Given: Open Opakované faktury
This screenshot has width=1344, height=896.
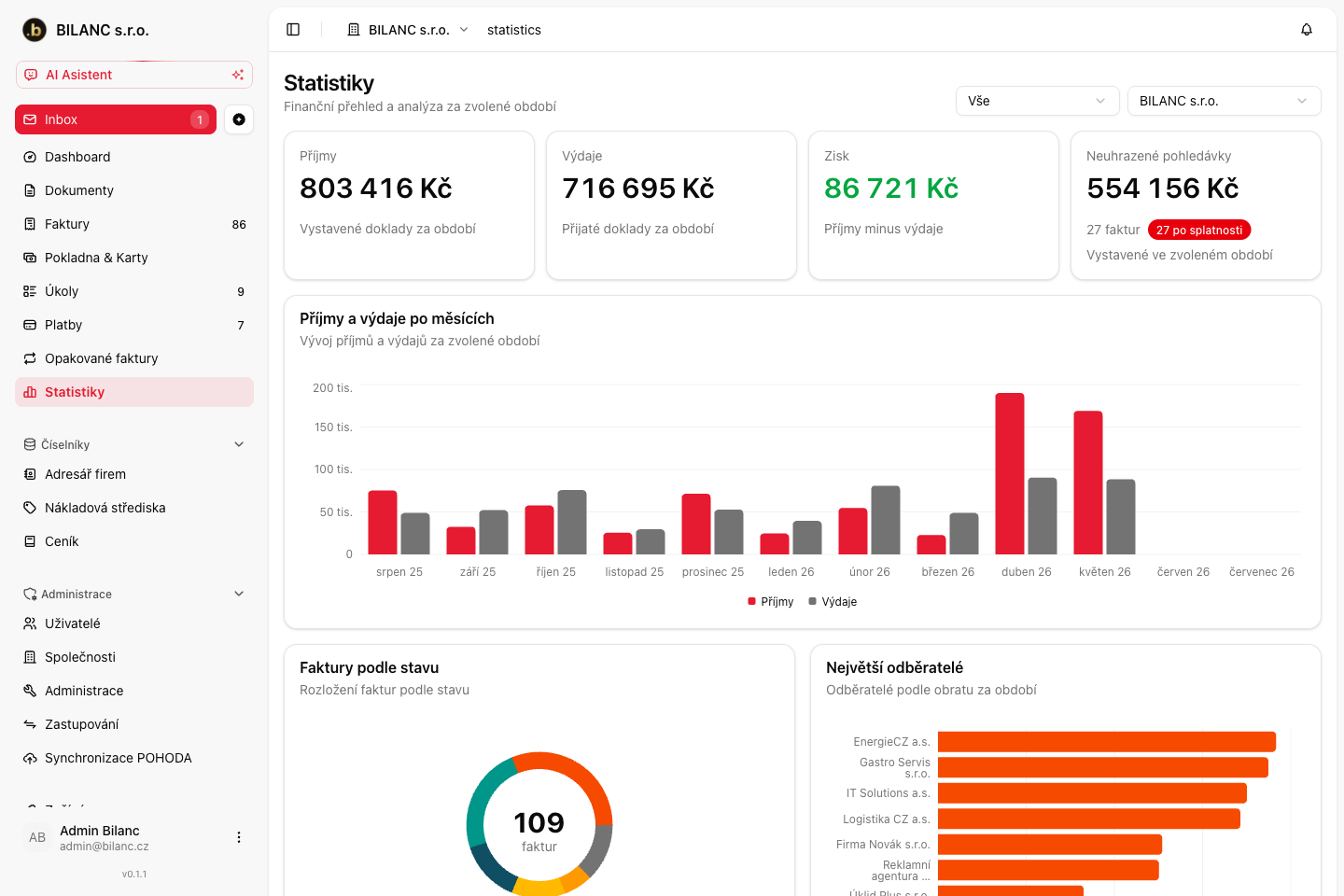Looking at the screenshot, I should point(134,358).
